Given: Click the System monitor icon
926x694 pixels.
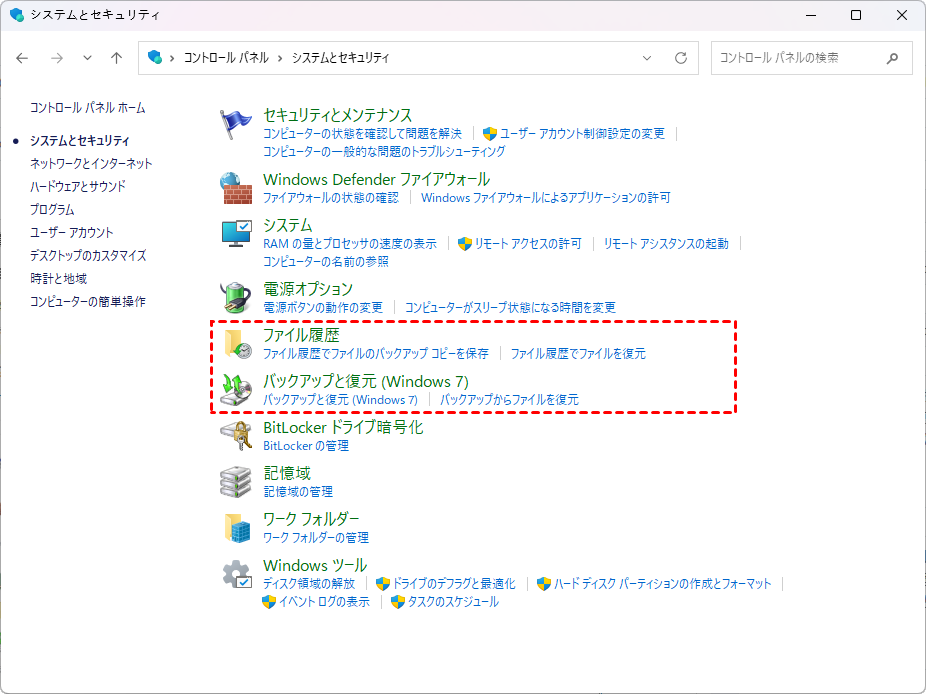Looking at the screenshot, I should [235, 234].
